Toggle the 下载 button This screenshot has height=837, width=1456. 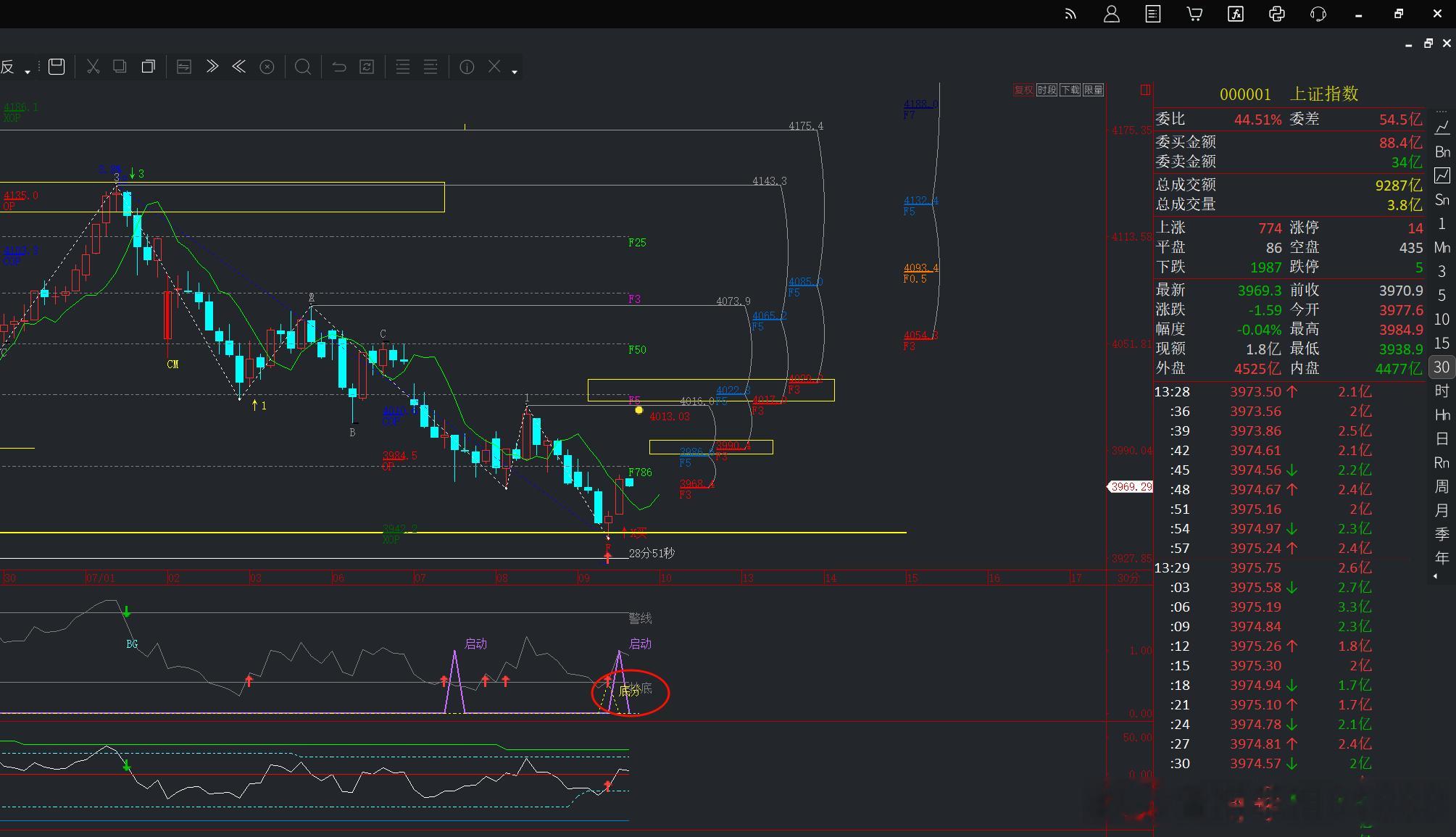1070,90
